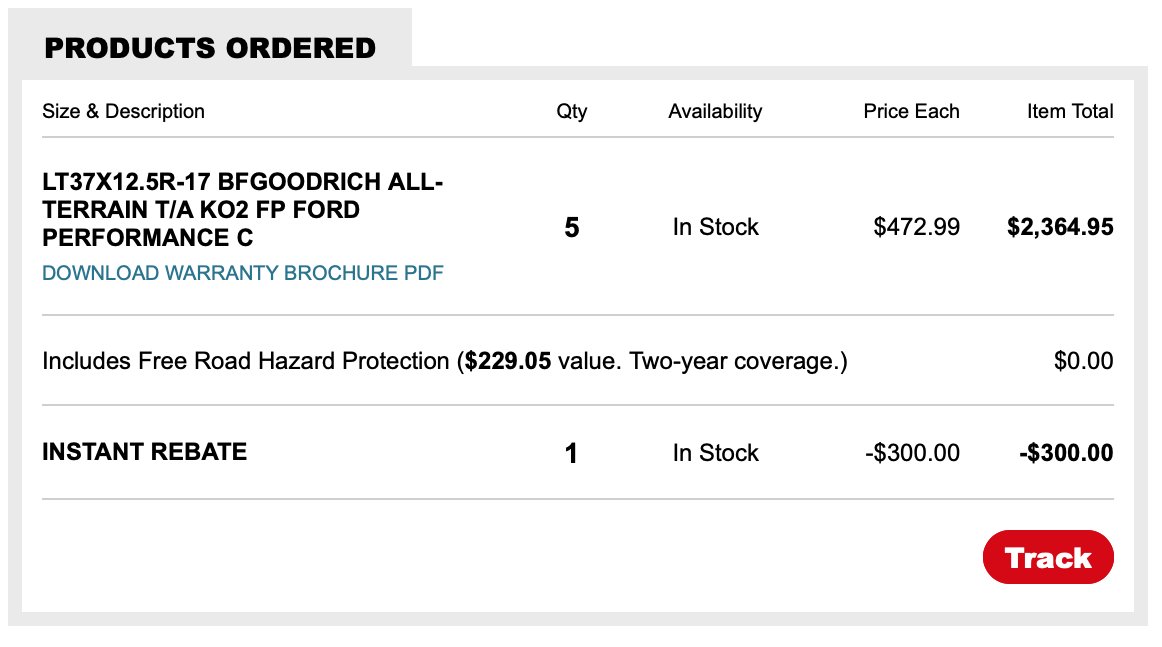
Task: Open the Download Warranty Brochure PDF link
Action: click(242, 273)
